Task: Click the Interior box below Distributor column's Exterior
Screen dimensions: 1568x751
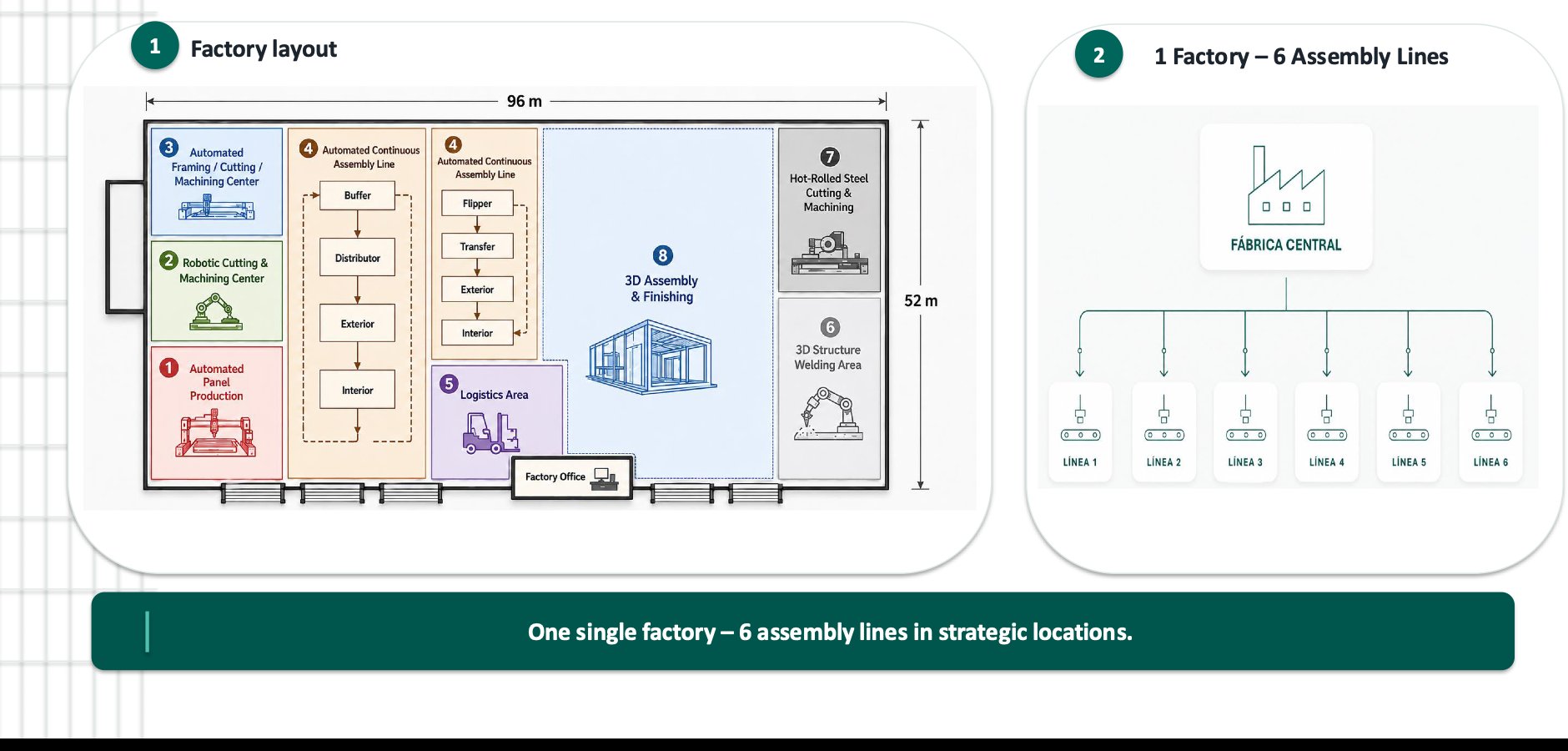Action: (357, 390)
